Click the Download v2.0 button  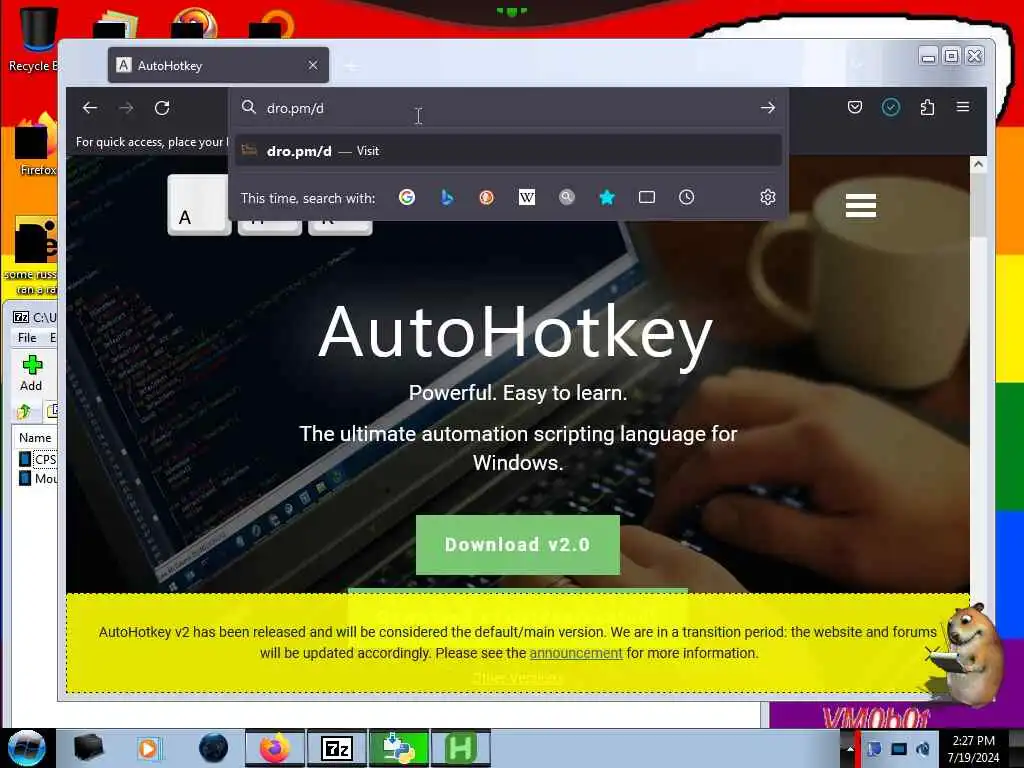click(x=518, y=545)
